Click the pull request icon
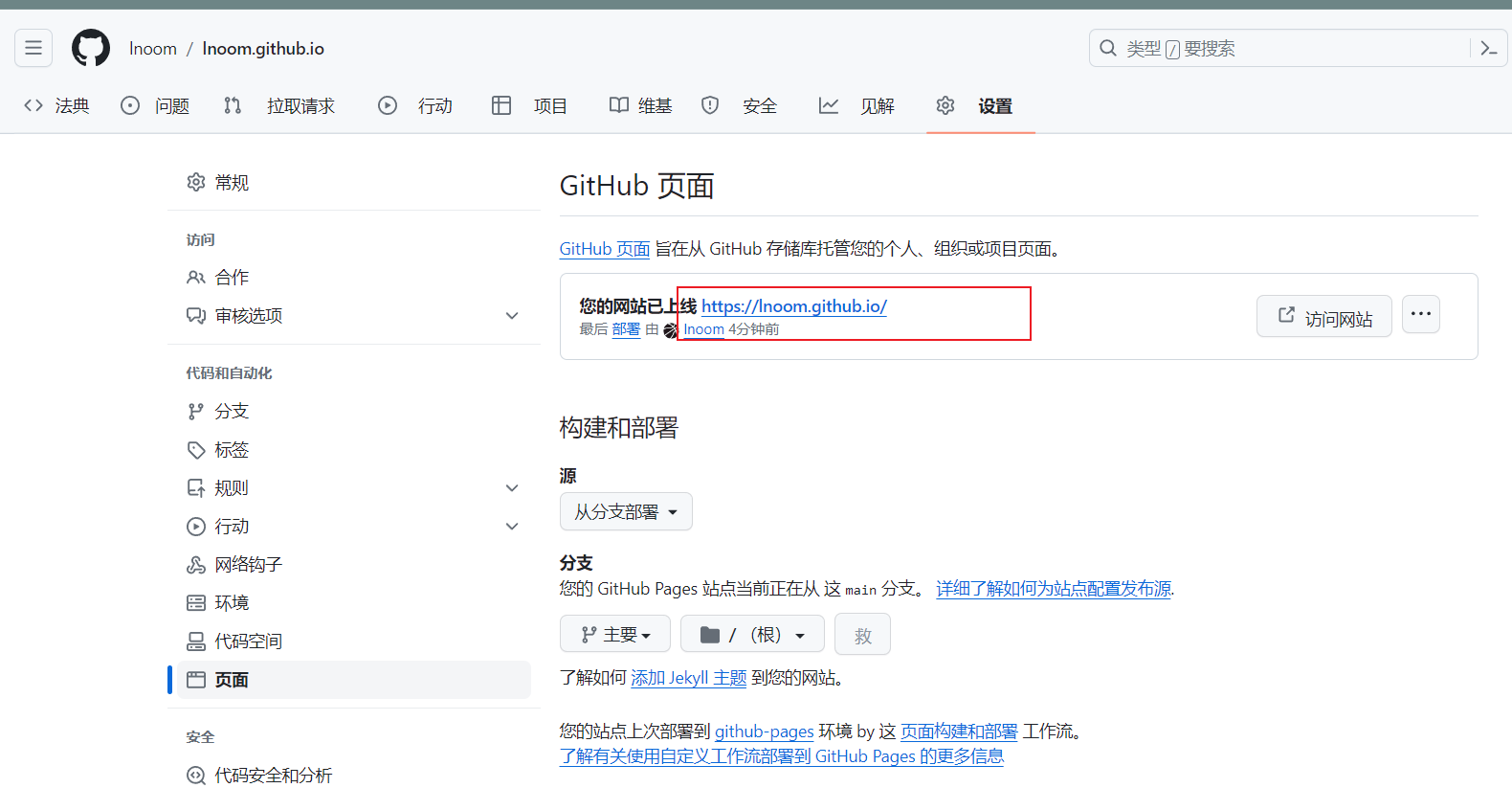Screen dimensions: 1512x788 (233, 105)
